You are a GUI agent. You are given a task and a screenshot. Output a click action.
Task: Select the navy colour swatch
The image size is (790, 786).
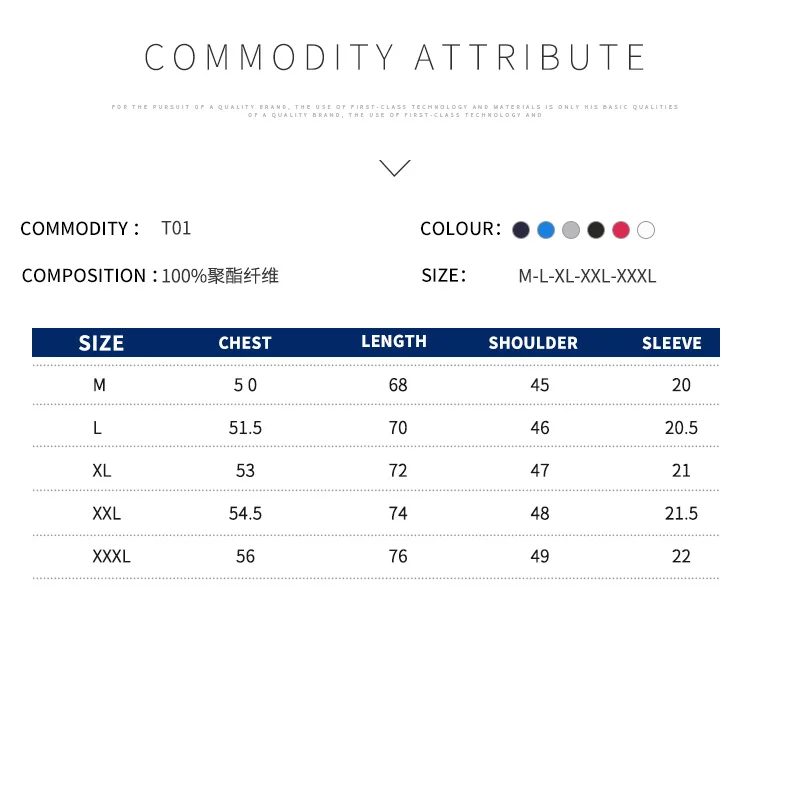[x=520, y=230]
